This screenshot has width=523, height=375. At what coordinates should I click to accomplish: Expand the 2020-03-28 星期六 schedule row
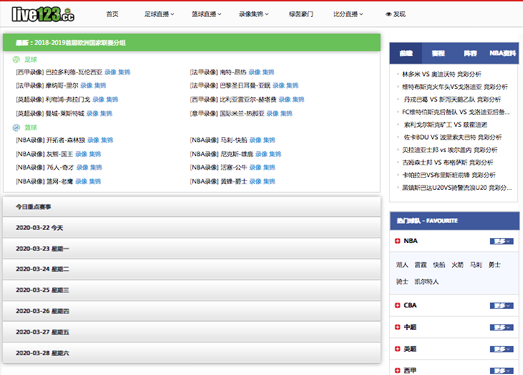click(192, 353)
